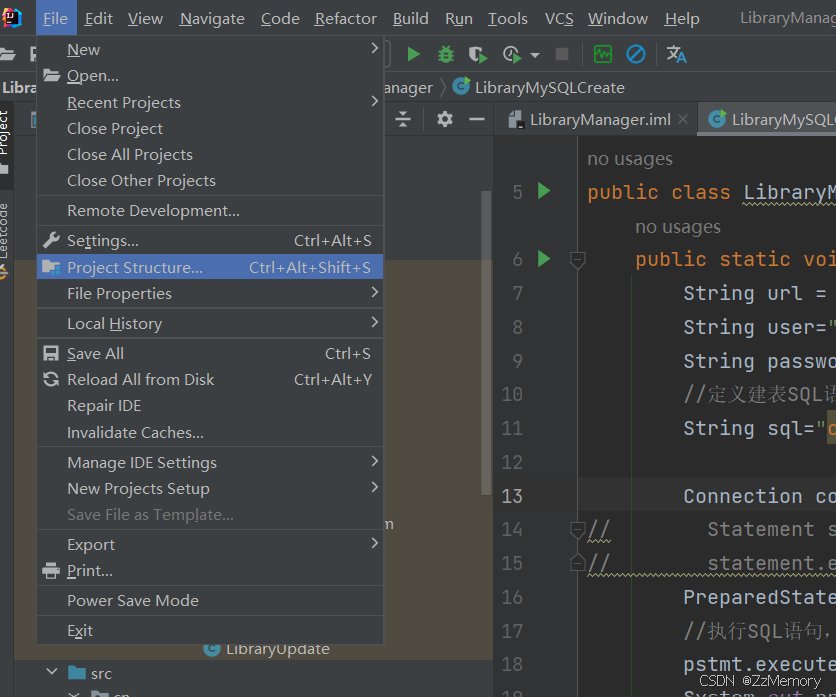The height and width of the screenshot is (697, 836).
Task: Expand Manage IDE Settings submenu
Action: 210,462
